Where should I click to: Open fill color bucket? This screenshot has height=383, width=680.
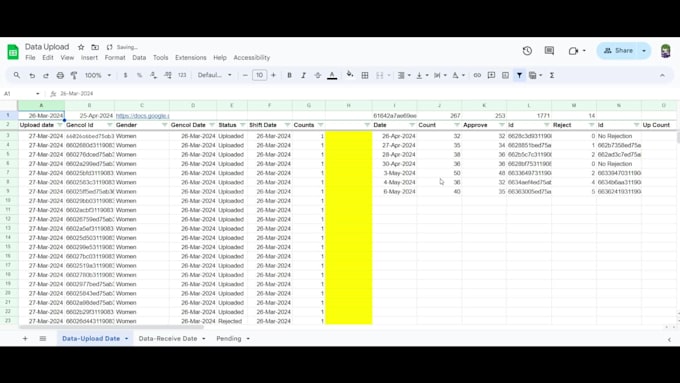click(x=350, y=75)
